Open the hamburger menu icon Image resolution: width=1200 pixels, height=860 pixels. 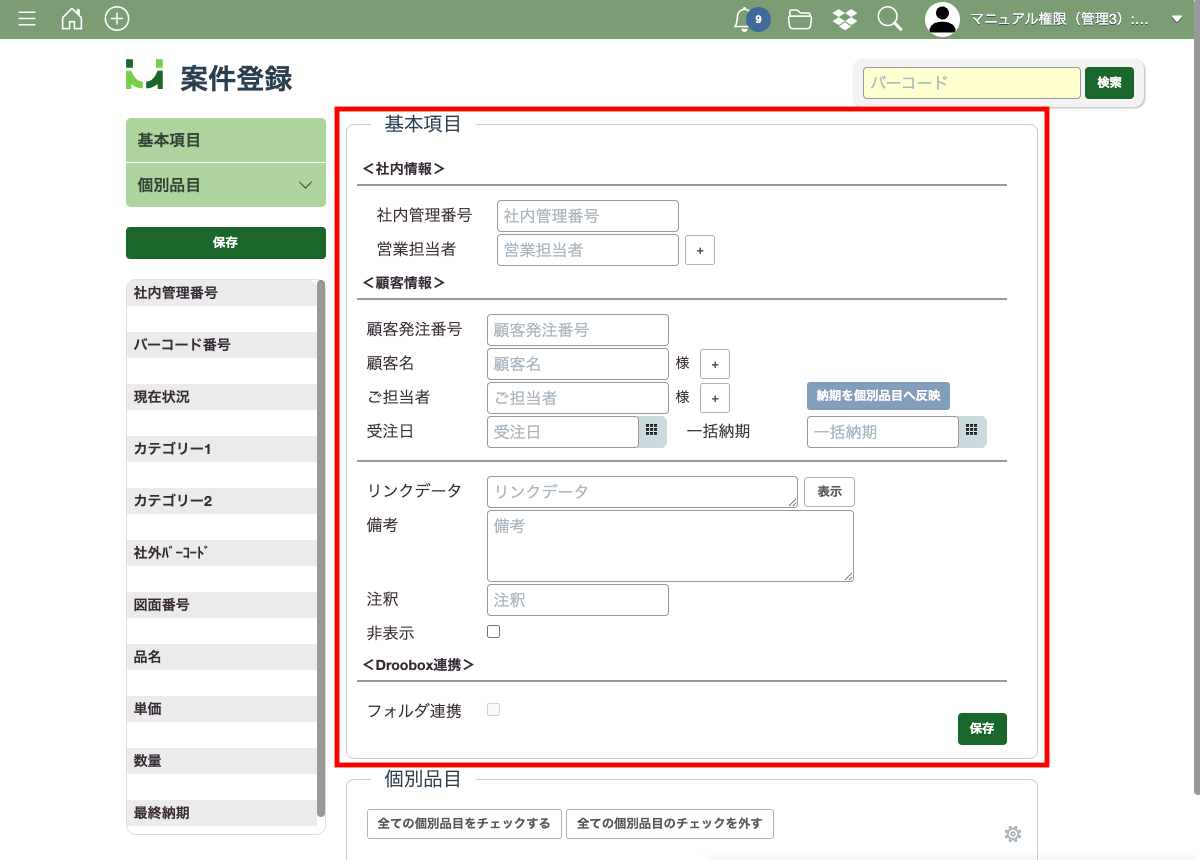(27, 19)
